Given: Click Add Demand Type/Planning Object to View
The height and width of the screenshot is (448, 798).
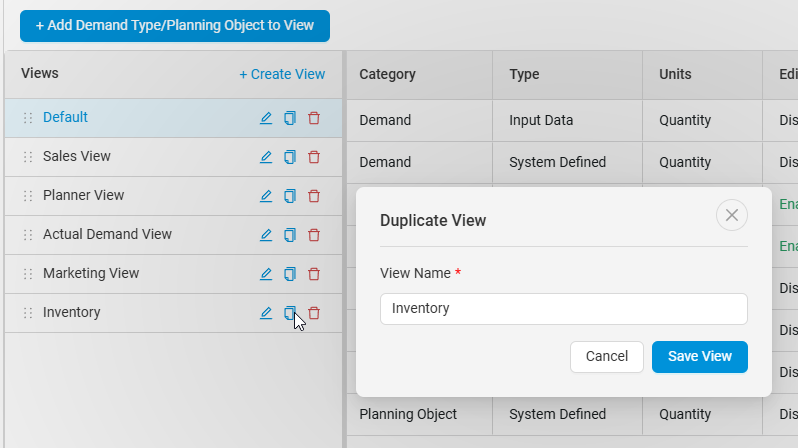Looking at the screenshot, I should pos(175,25).
